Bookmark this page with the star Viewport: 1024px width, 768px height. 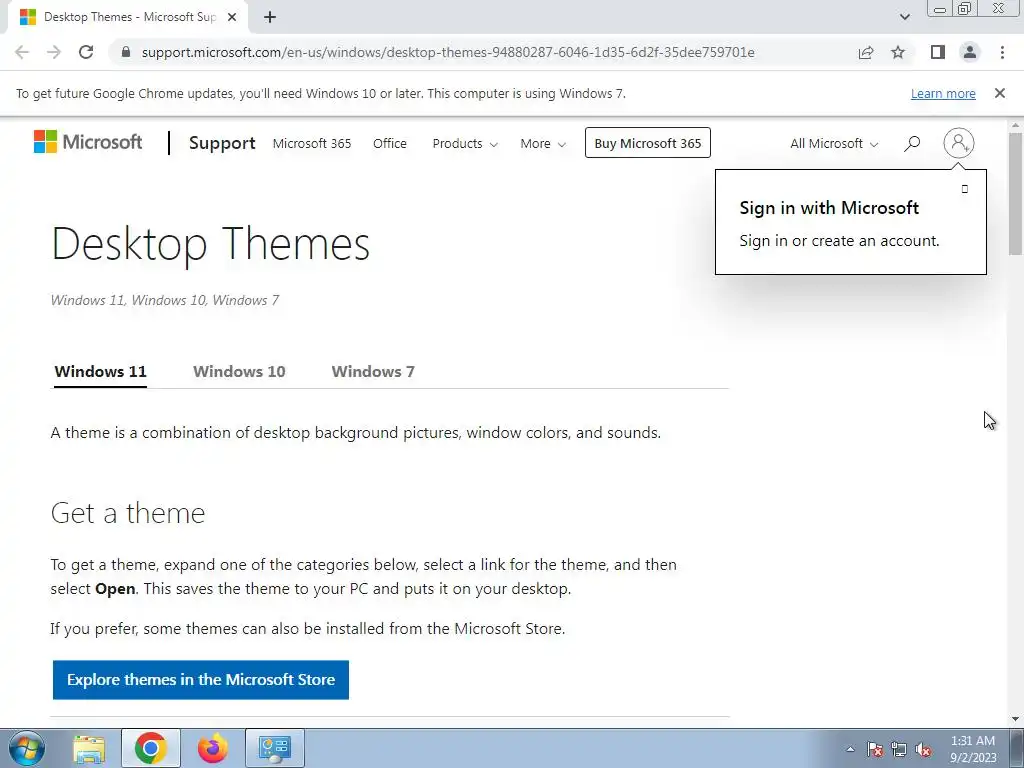(898, 52)
